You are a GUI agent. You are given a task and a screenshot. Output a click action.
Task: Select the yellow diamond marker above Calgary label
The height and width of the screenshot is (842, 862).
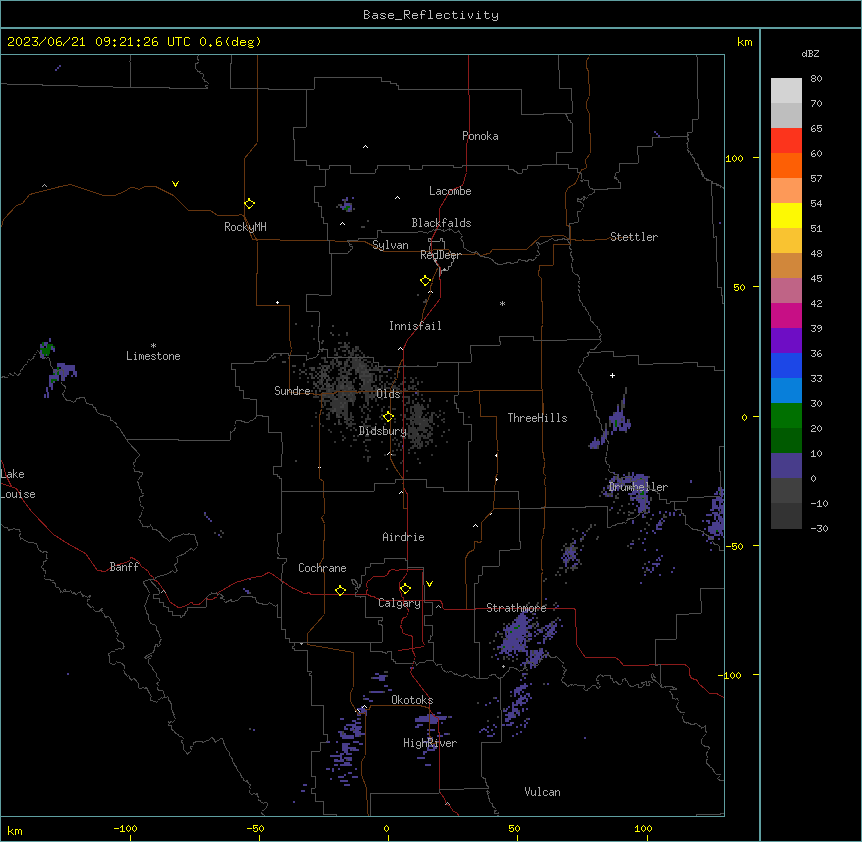click(405, 589)
